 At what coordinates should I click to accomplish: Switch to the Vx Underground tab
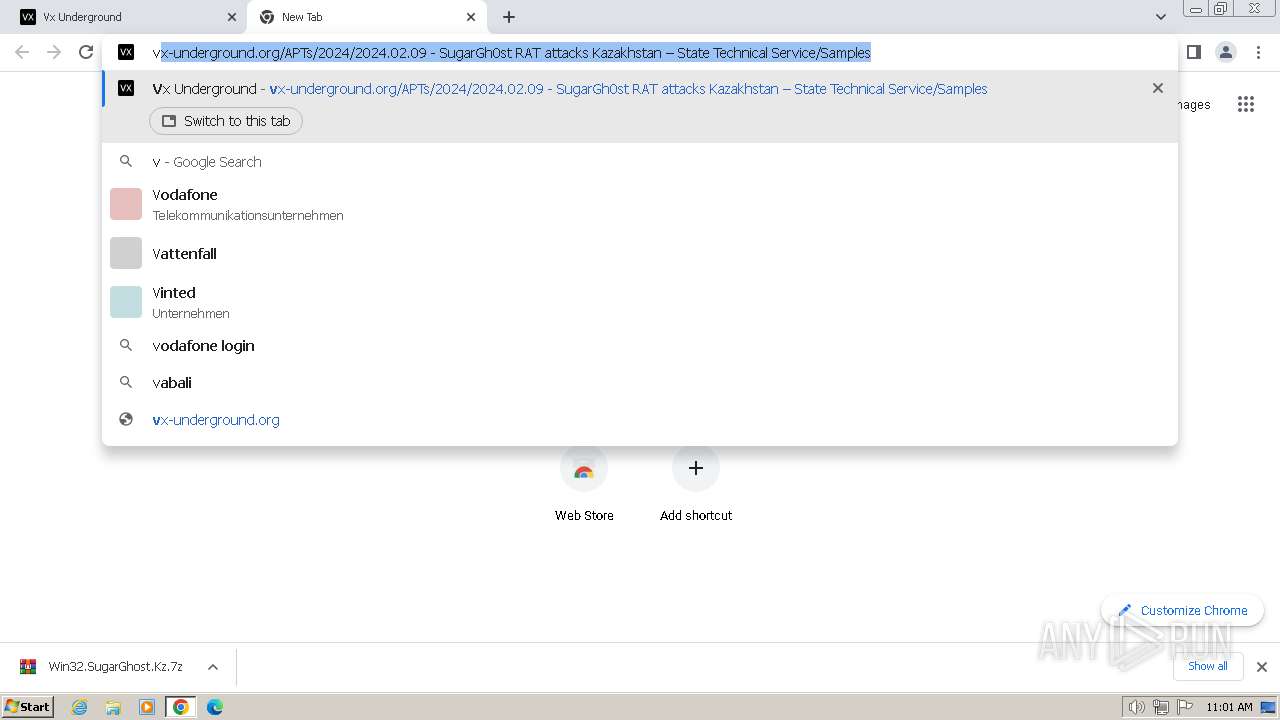(x=128, y=17)
